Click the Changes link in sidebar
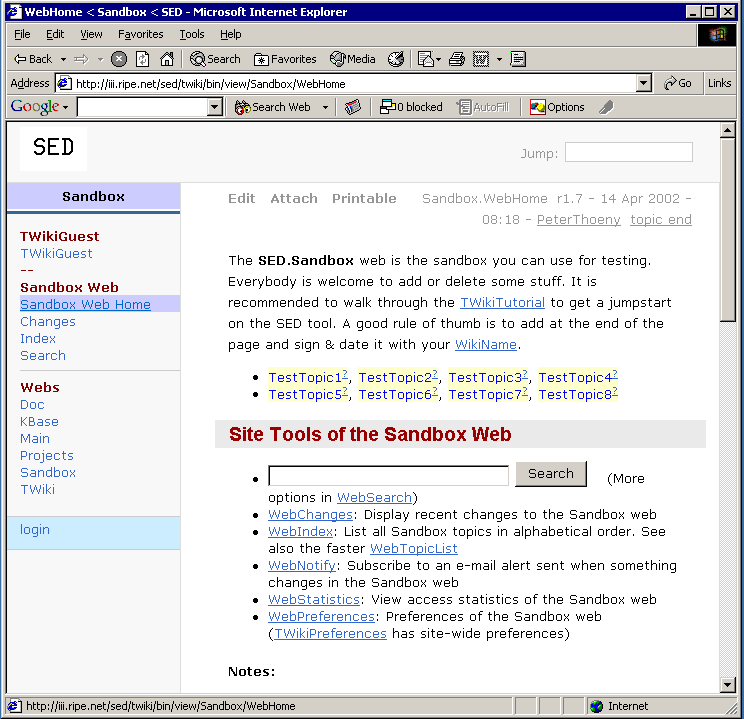Viewport: 744px width, 719px height. click(x=48, y=322)
